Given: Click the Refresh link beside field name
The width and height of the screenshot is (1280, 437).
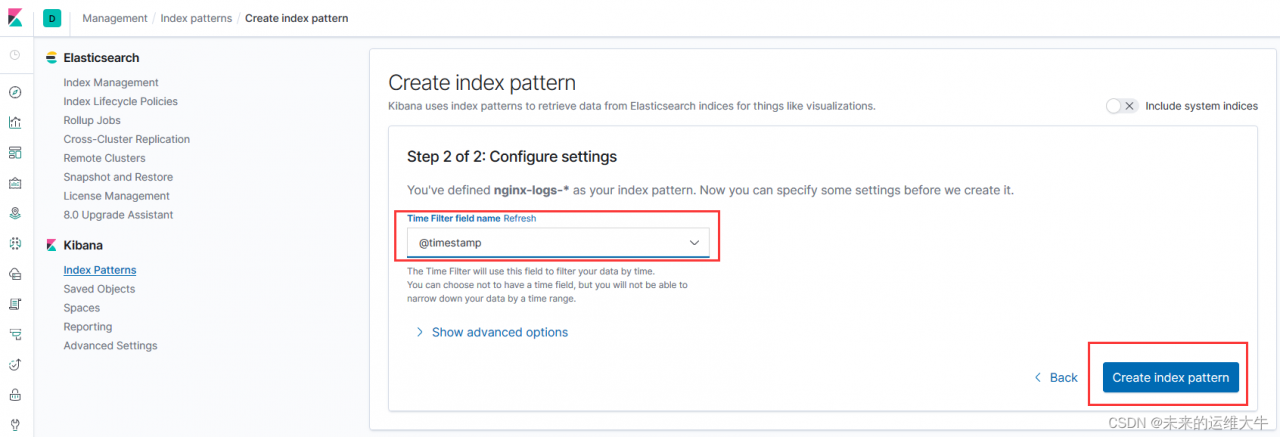Looking at the screenshot, I should (x=519, y=218).
